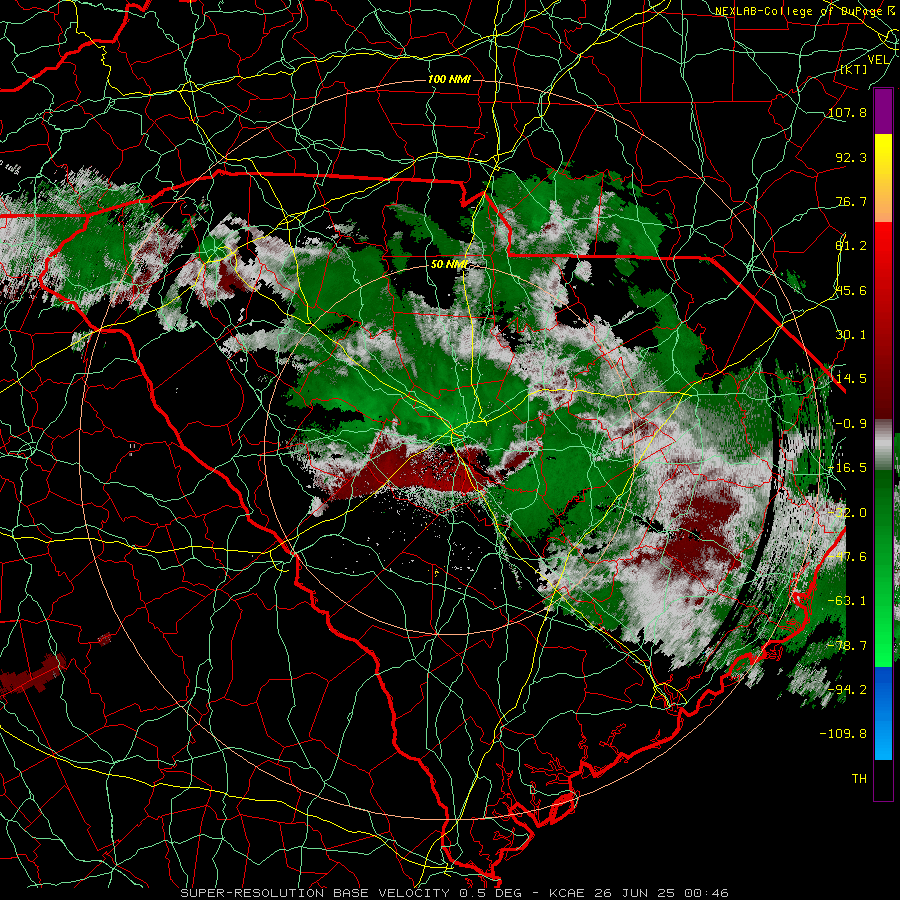Pick the purple segment of velocity scale

click(883, 111)
